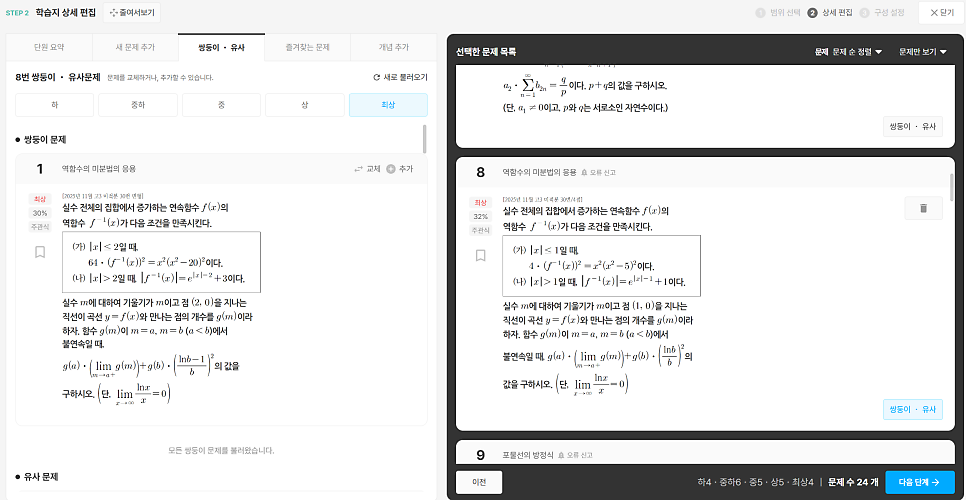Click the 최상 badge on twin problem 1
The image size is (966, 500).
pyautogui.click(x=40, y=199)
